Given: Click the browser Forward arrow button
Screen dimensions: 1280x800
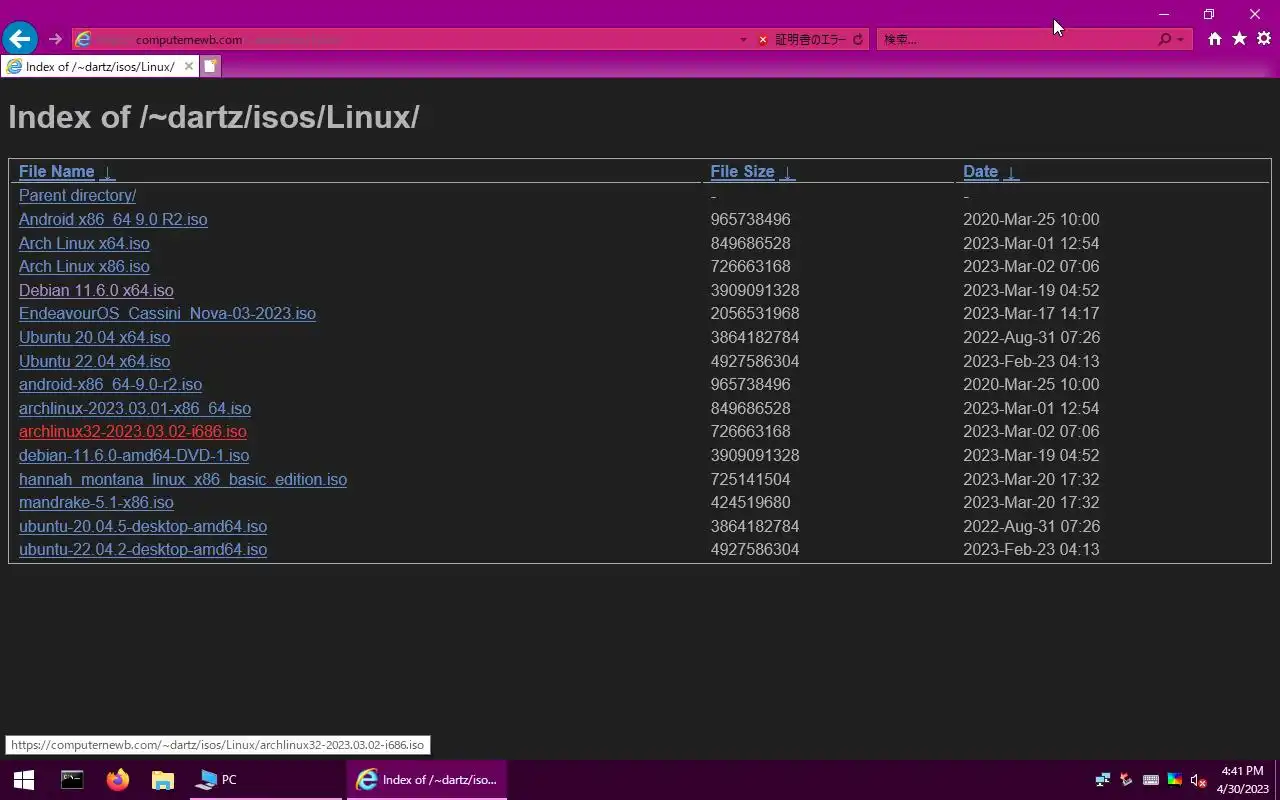Looking at the screenshot, I should [55, 39].
